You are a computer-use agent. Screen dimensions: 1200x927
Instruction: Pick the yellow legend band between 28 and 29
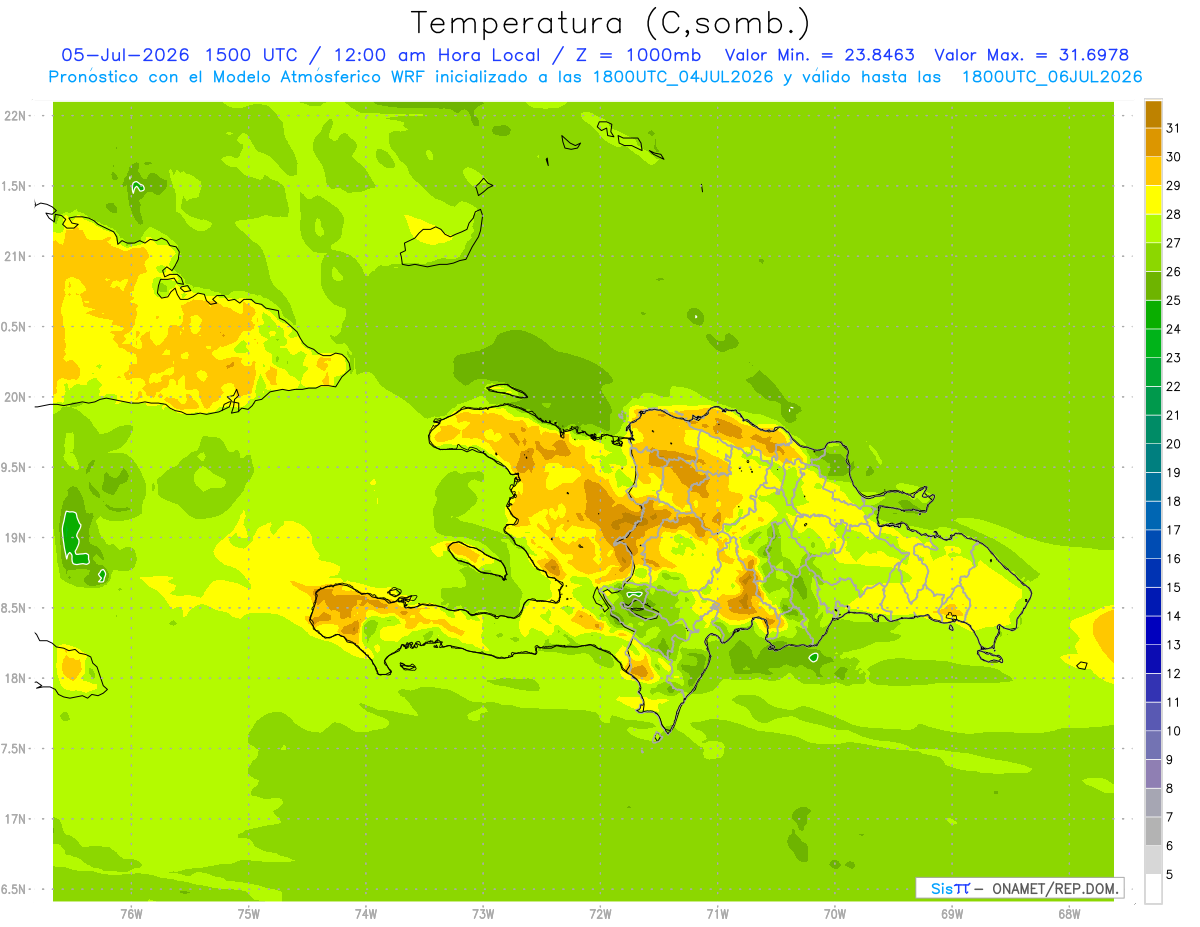(1153, 200)
